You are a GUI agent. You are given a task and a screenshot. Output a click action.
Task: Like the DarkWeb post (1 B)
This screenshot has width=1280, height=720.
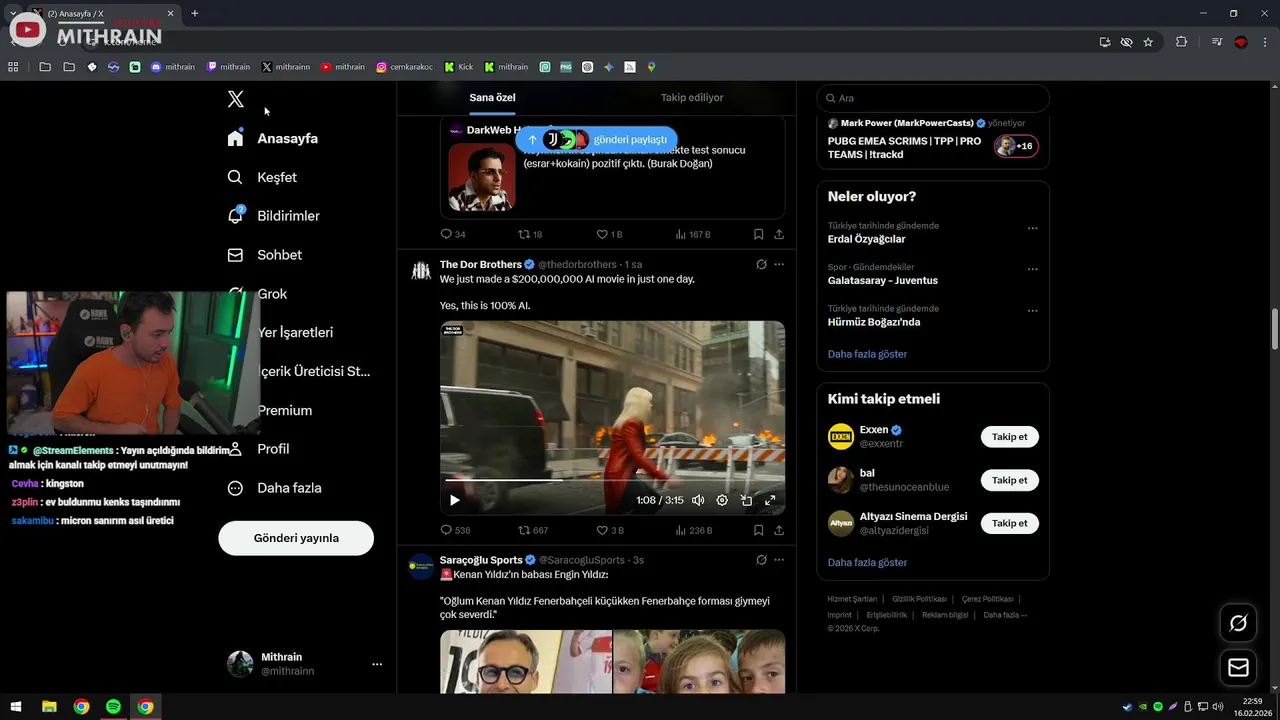[610, 234]
